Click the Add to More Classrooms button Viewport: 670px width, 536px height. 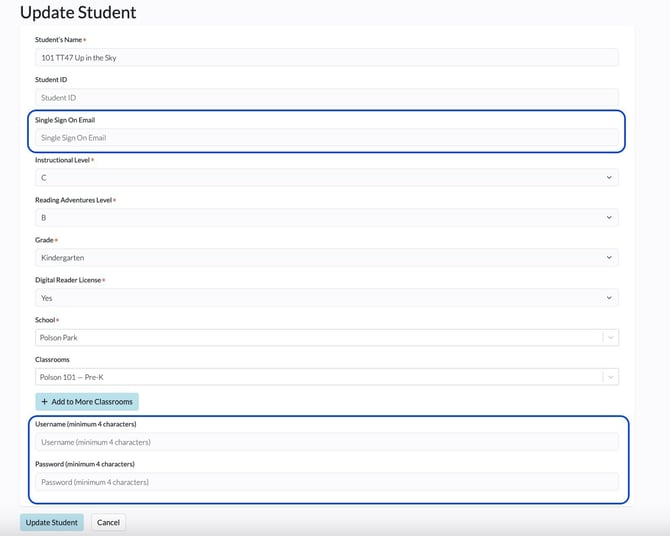(x=87, y=402)
